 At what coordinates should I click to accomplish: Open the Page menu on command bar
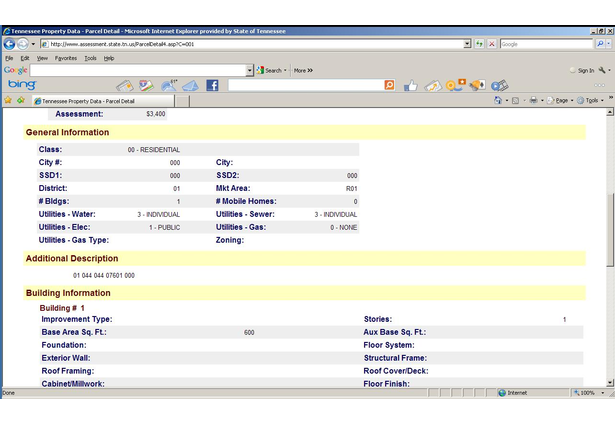(x=560, y=101)
